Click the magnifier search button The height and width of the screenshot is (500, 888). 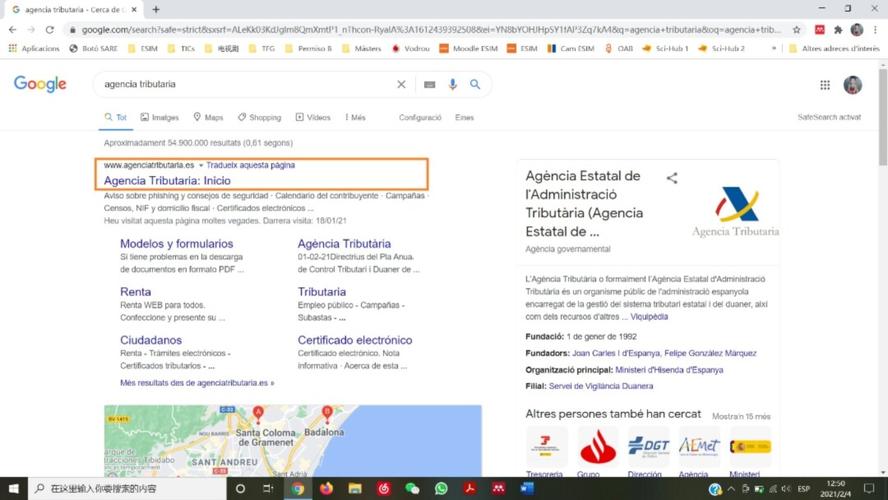point(475,84)
